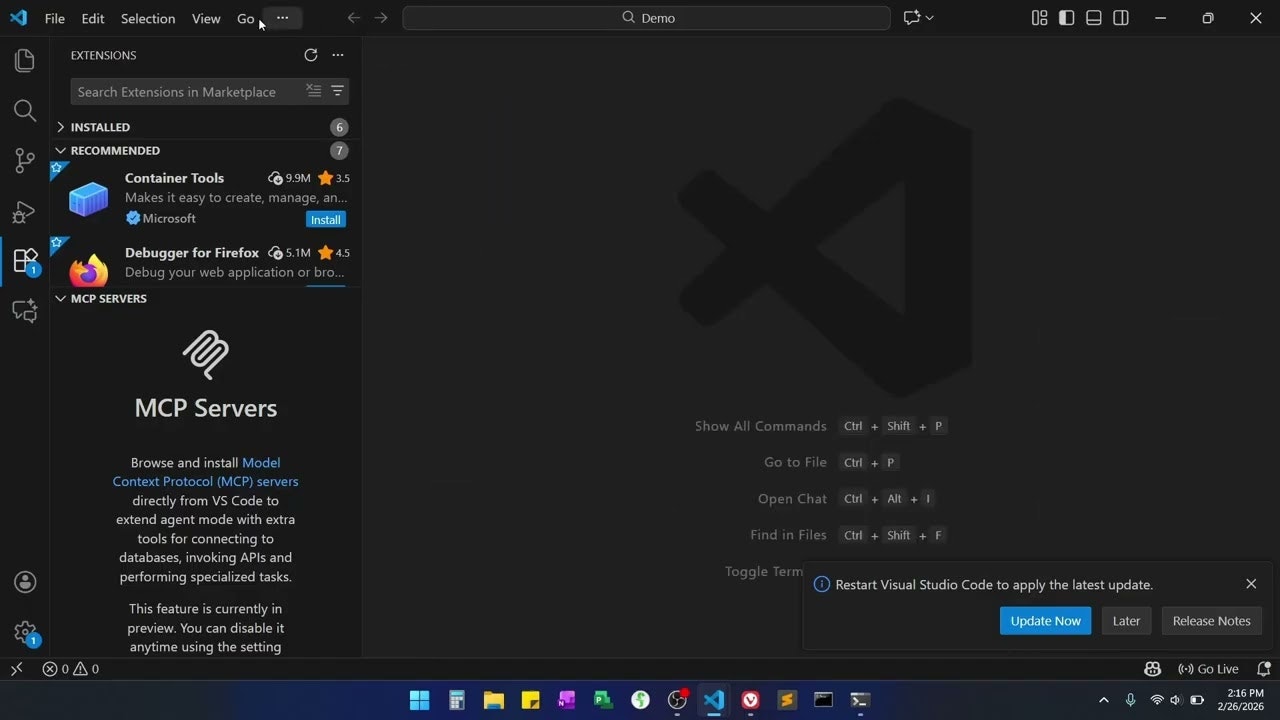Open the Release Notes

[x=1211, y=621]
